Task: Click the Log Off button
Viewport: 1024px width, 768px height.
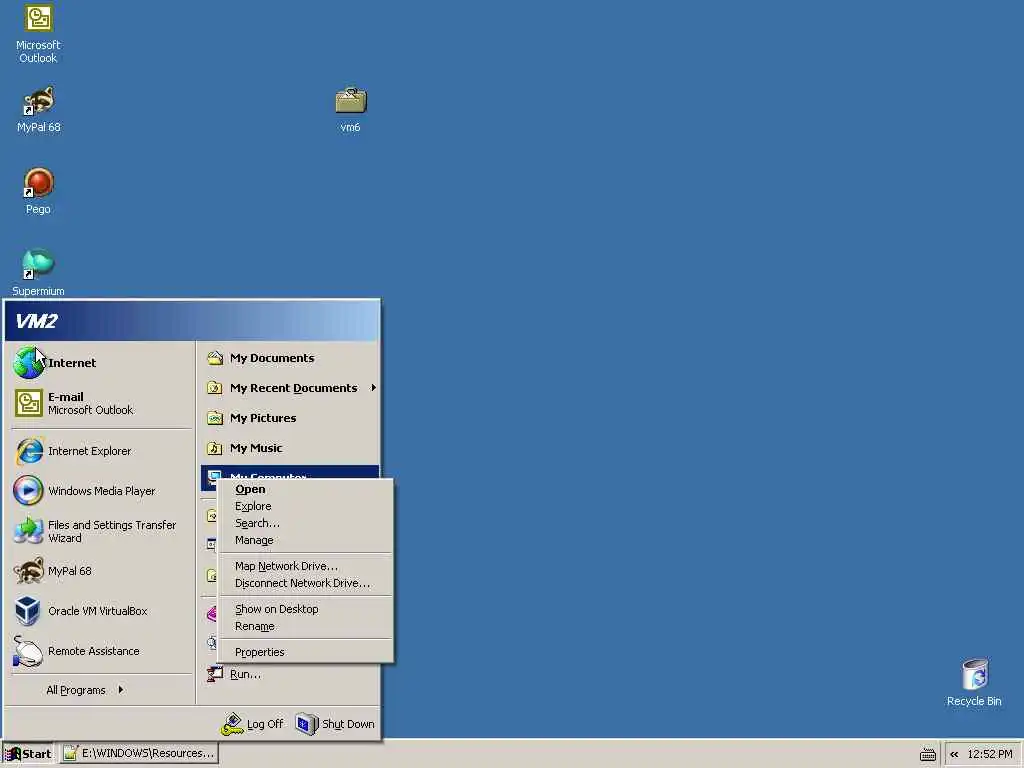Action: [253, 724]
